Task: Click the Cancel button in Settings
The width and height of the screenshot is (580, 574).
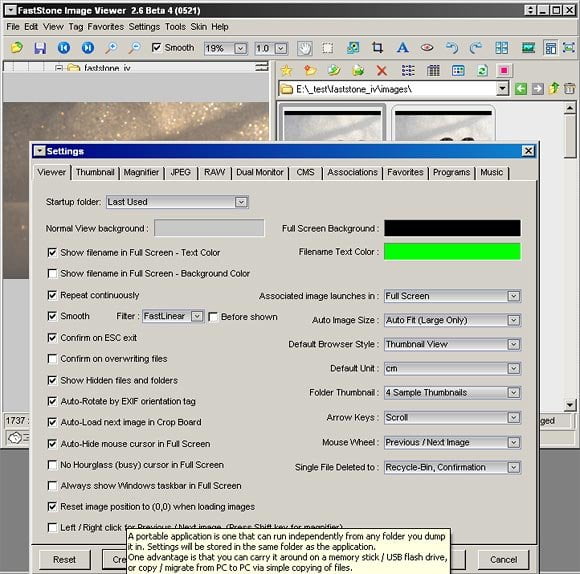Action: tap(503, 560)
